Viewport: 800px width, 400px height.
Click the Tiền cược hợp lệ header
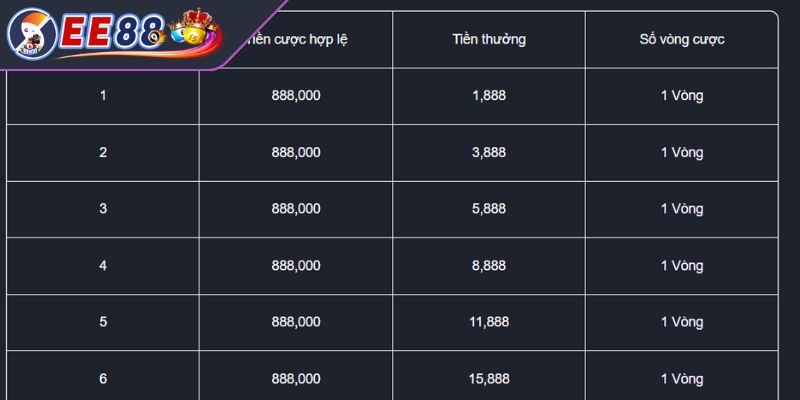[x=296, y=39]
